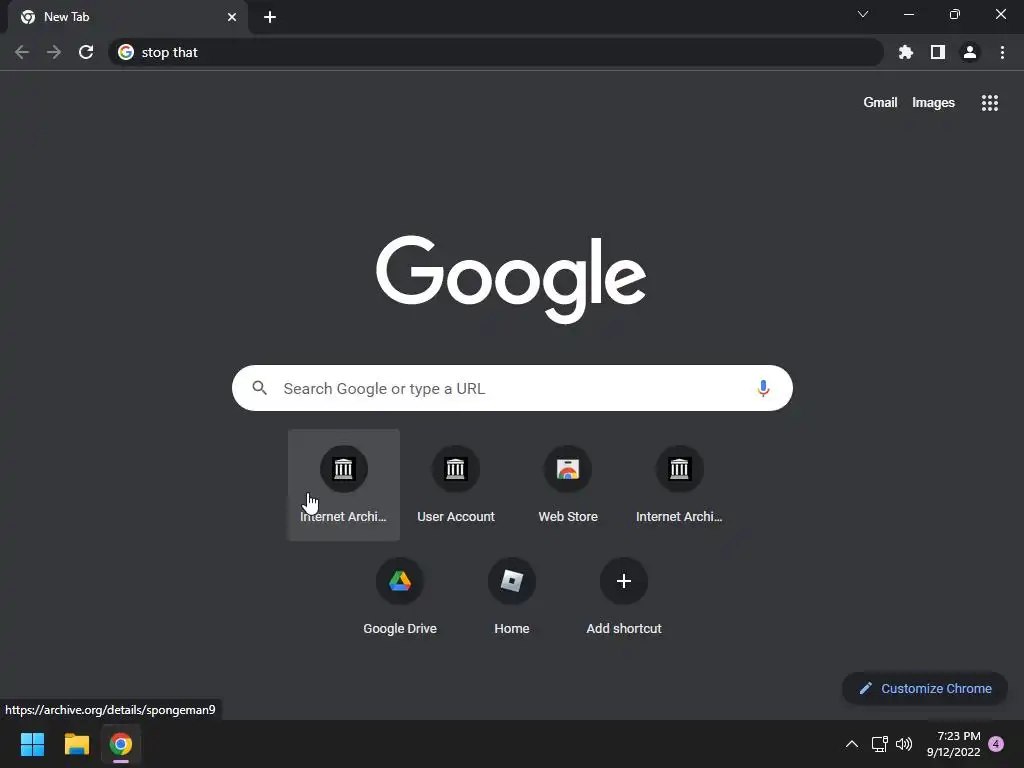
Task: Reload the current page
Action: 86,52
